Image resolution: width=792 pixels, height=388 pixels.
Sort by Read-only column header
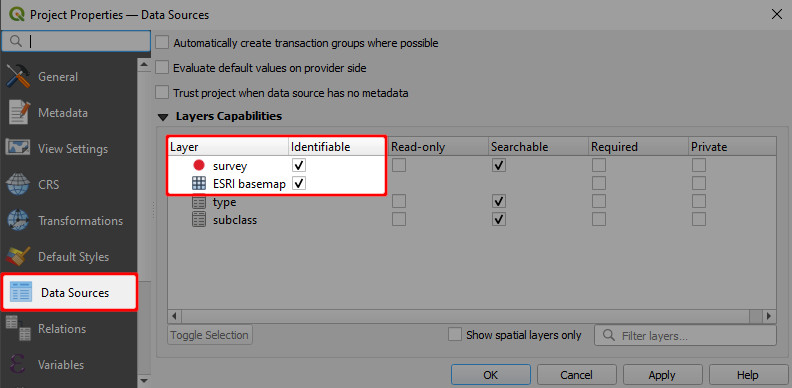click(x=438, y=147)
